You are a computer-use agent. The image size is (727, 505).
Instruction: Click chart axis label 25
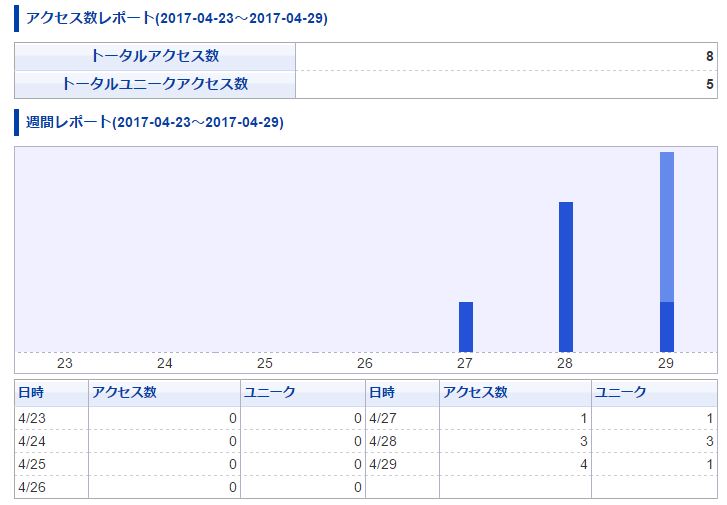click(x=265, y=363)
